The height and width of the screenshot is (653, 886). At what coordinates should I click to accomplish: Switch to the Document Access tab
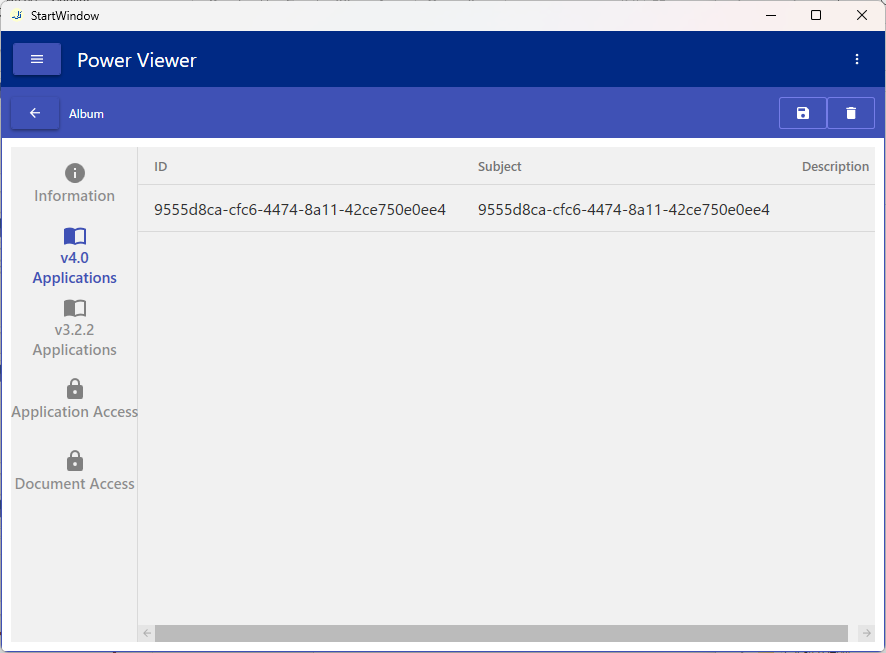click(75, 484)
